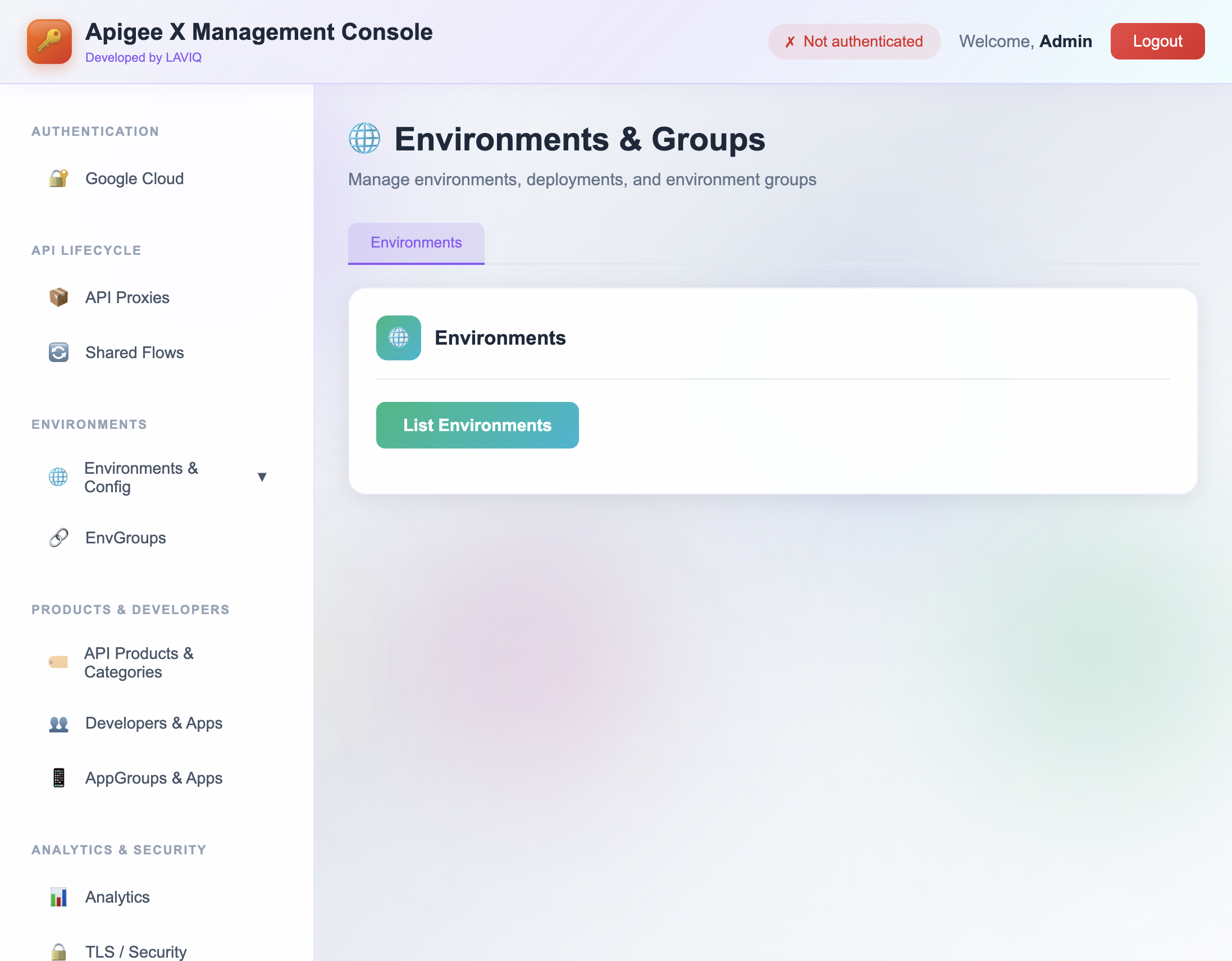
Task: Select the Analytics menu label
Action: 117,896
